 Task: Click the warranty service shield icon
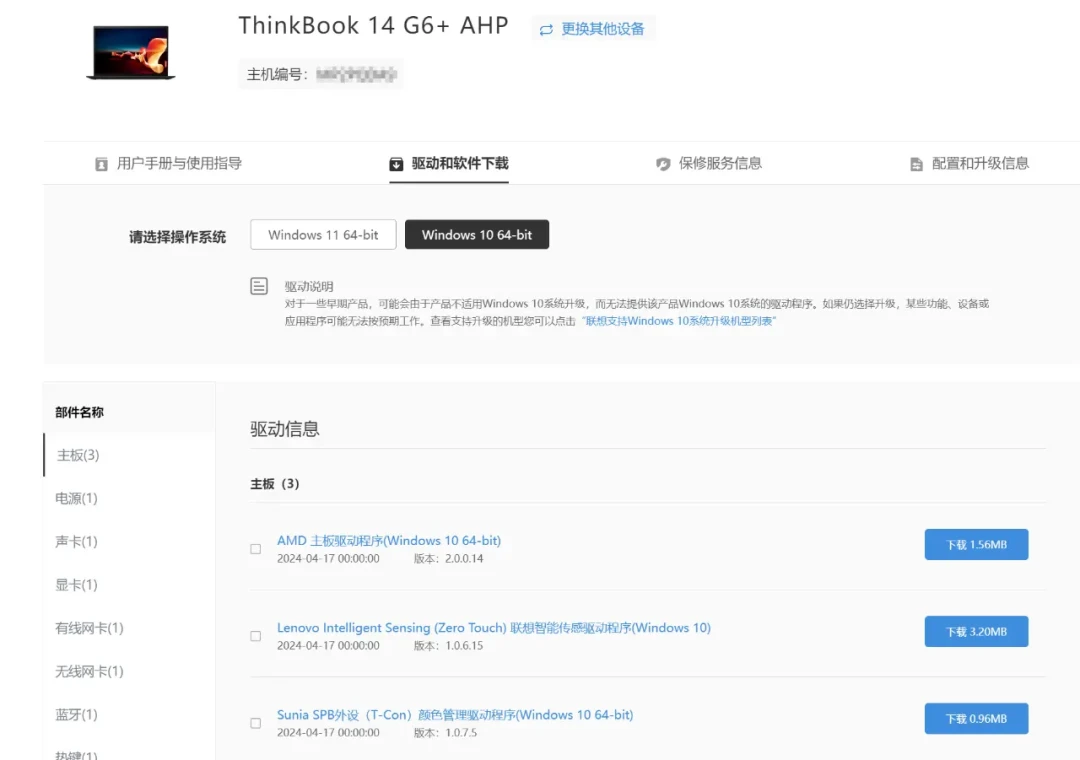tap(663, 164)
